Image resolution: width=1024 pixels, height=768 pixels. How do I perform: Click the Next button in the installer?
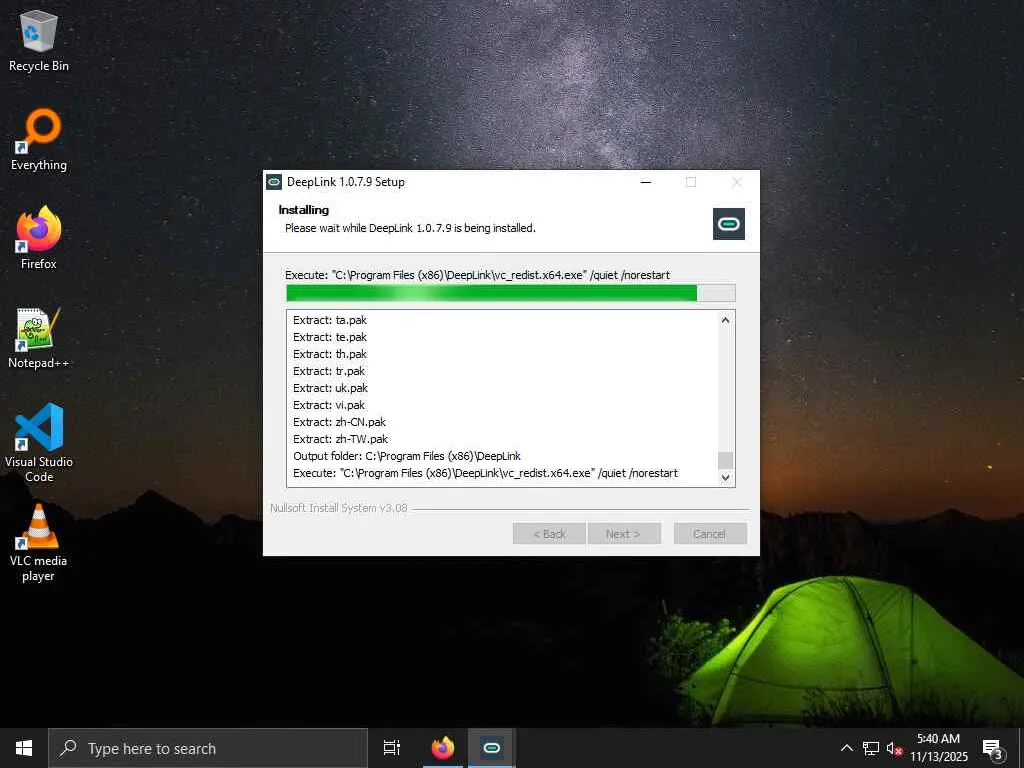tap(624, 534)
